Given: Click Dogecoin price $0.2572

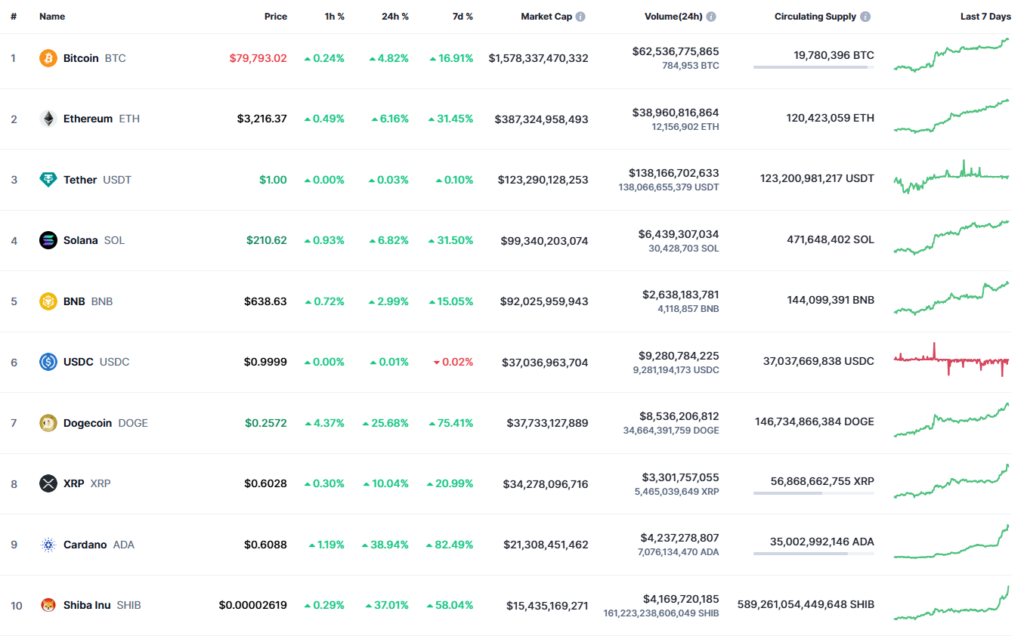Looking at the screenshot, I should [x=266, y=423].
